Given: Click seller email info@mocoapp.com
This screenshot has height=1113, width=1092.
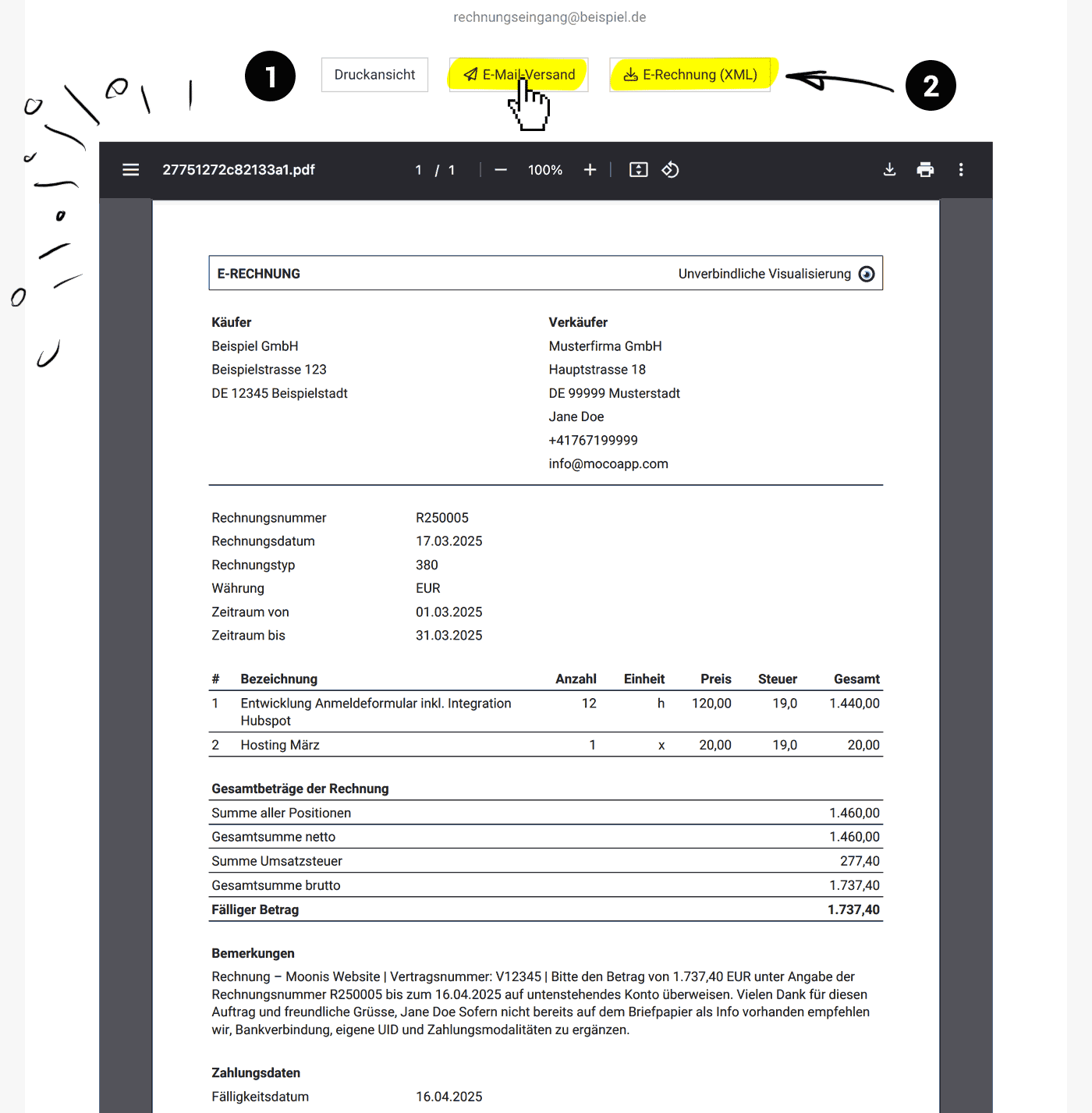Looking at the screenshot, I should [x=608, y=464].
